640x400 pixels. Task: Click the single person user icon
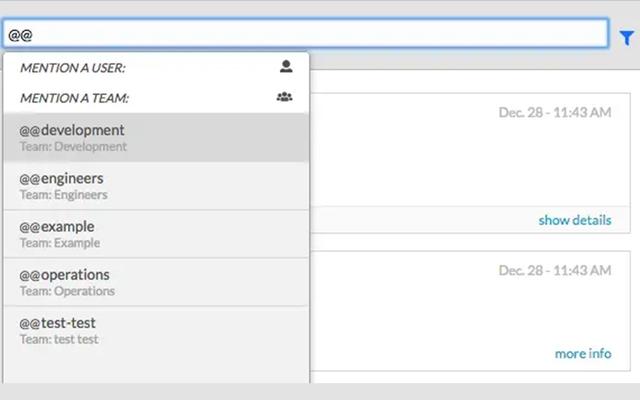coord(286,67)
